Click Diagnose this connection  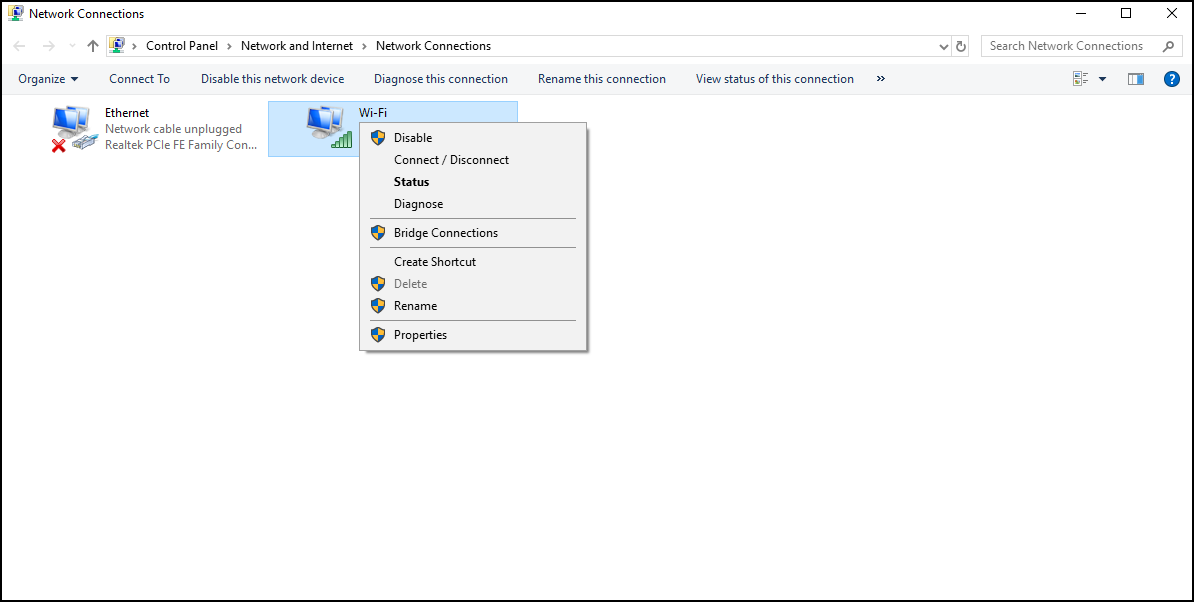(x=441, y=79)
